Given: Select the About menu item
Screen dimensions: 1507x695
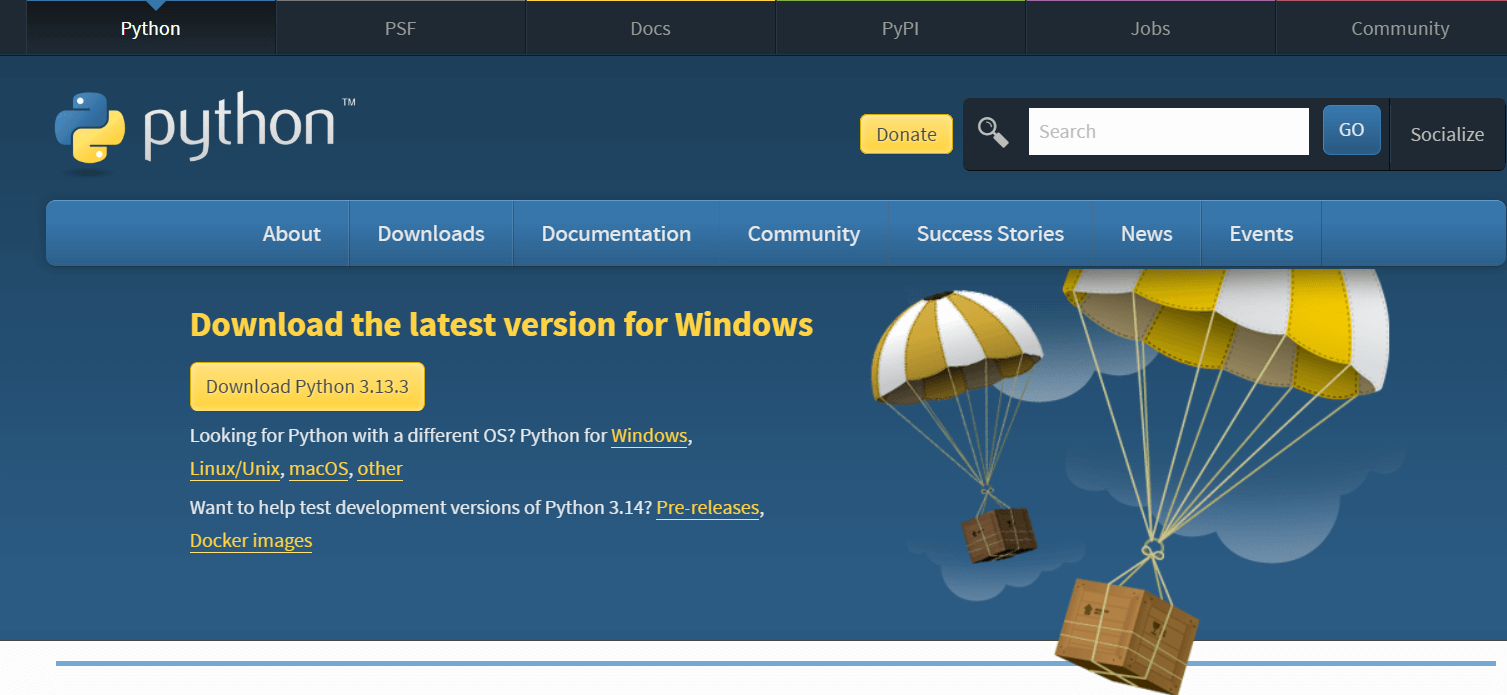Looking at the screenshot, I should 291,233.
